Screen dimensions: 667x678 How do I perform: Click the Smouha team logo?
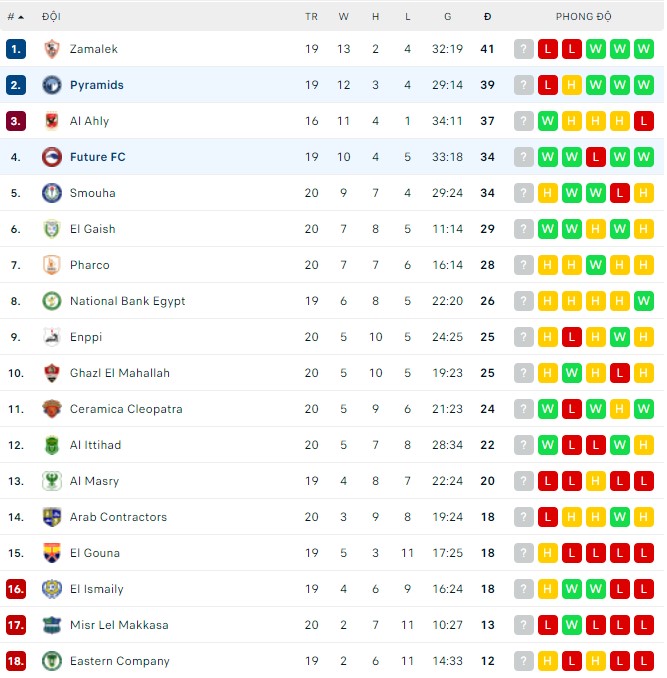click(x=52, y=193)
